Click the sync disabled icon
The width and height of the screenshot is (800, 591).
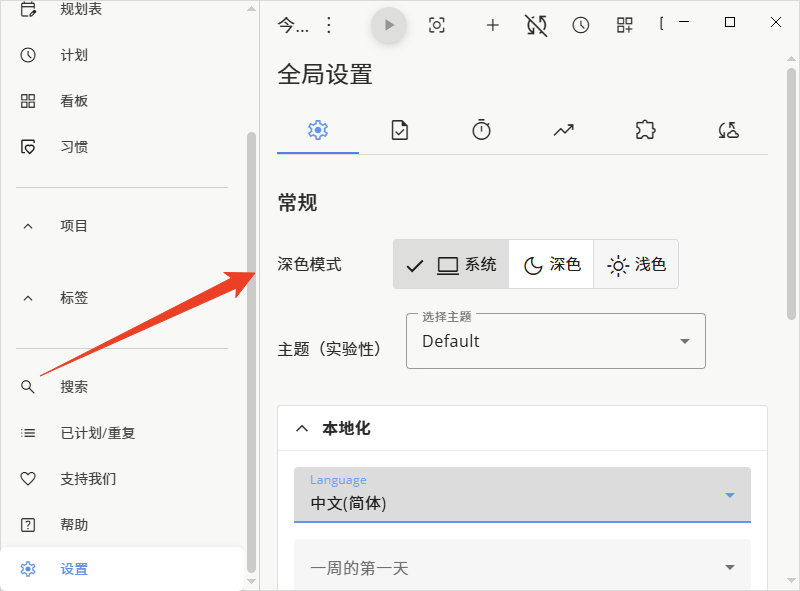coord(536,25)
